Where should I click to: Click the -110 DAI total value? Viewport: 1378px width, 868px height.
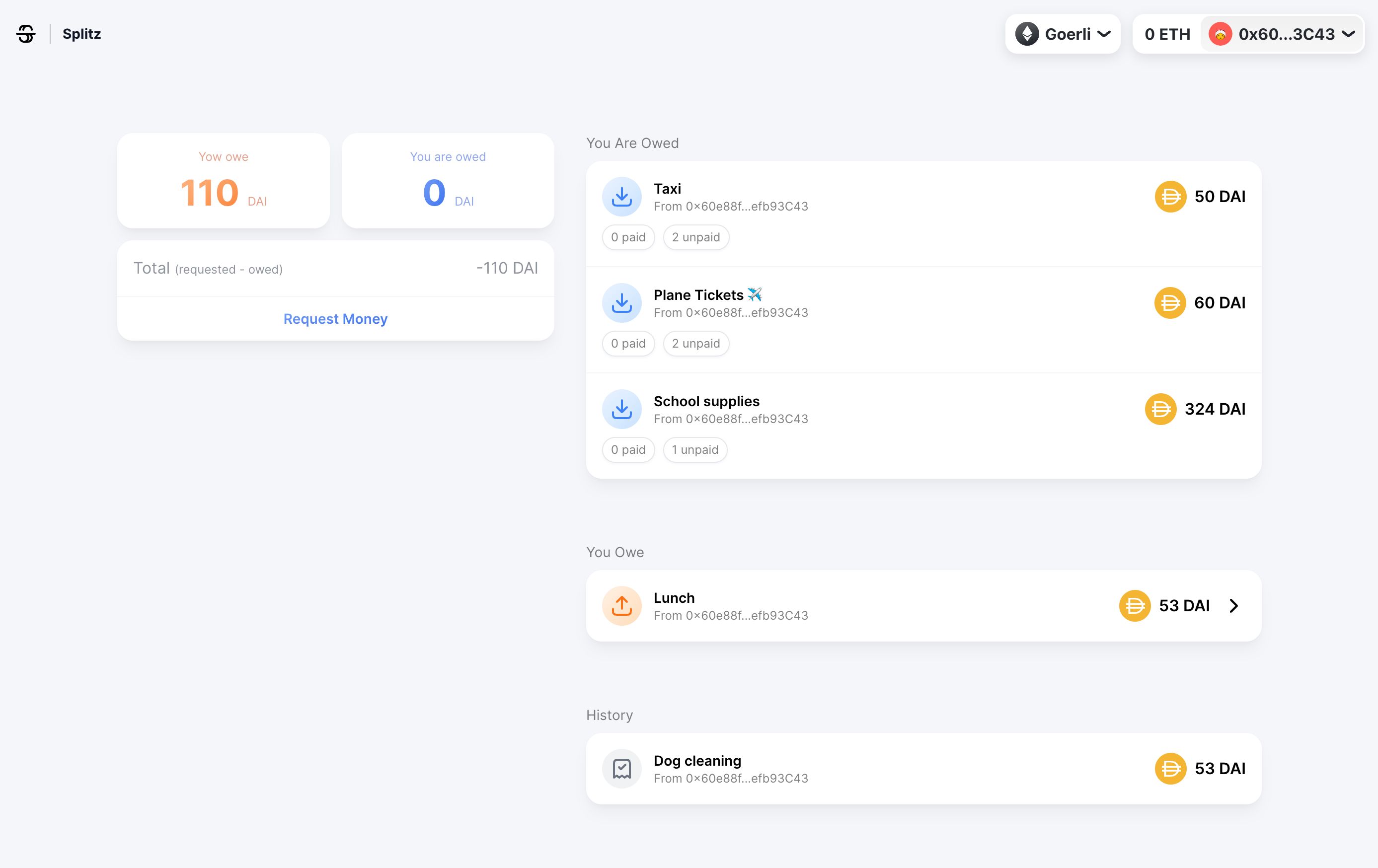pos(507,268)
